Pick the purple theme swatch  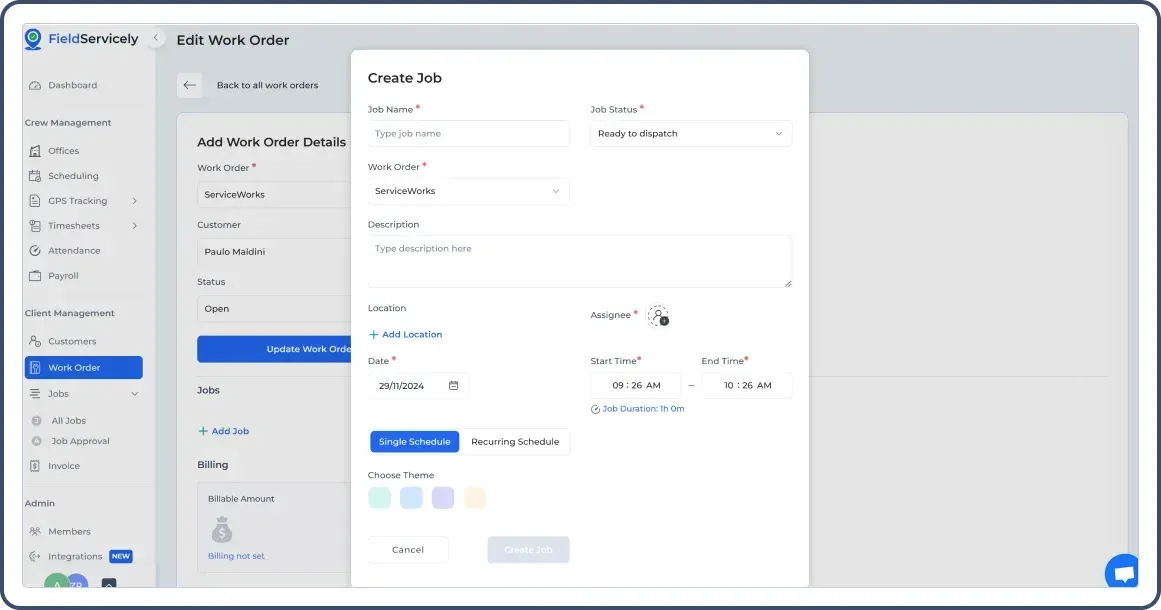[443, 497]
